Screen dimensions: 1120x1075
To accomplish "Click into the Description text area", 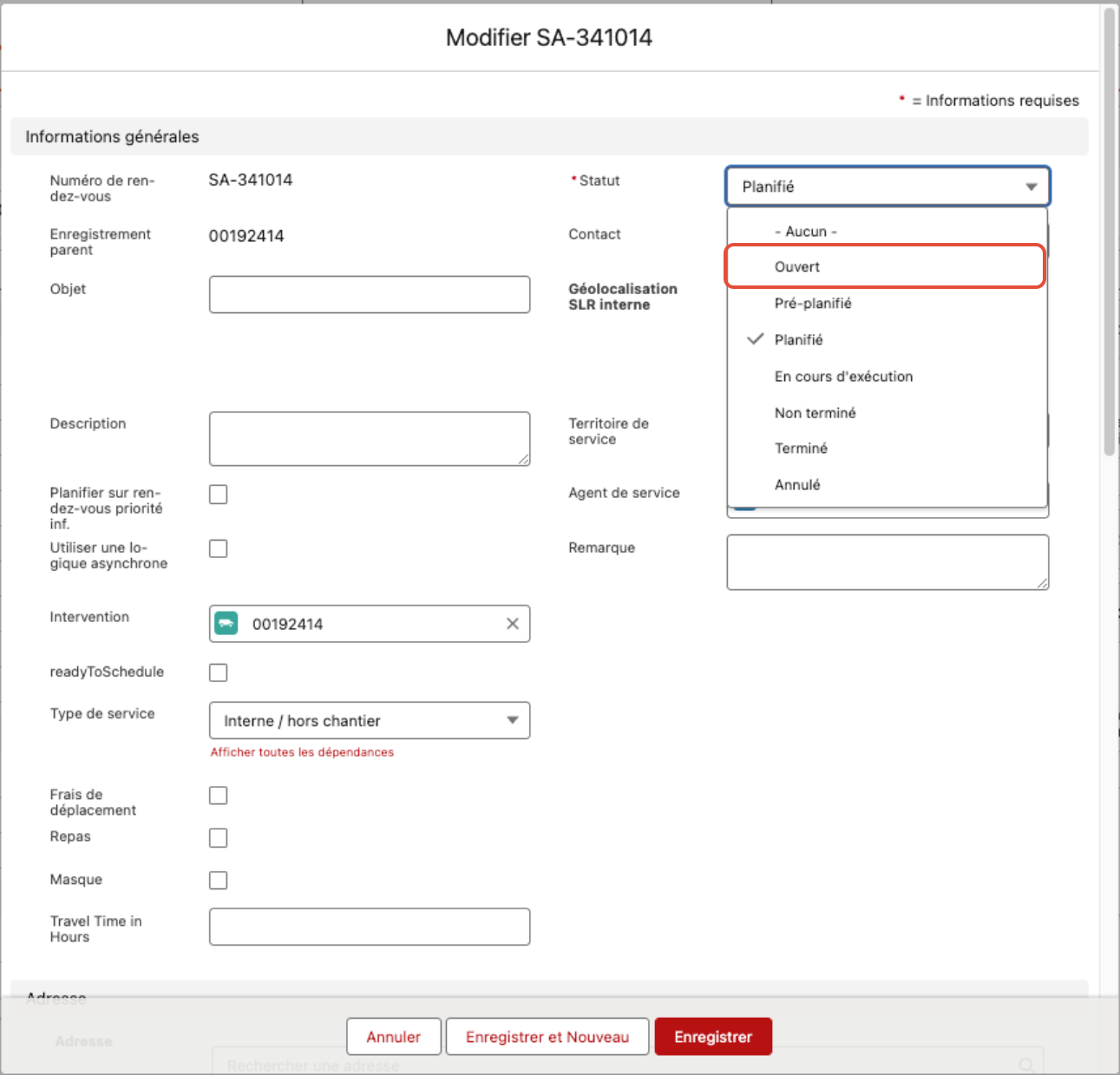I will click(370, 439).
